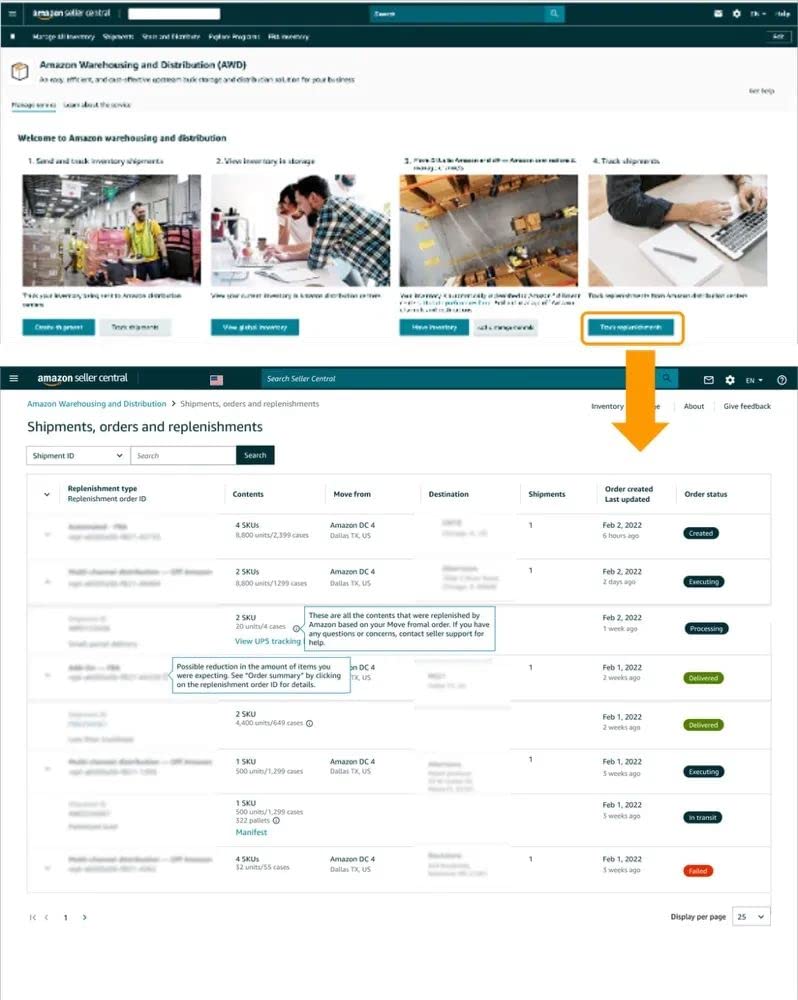This screenshot has width=798, height=1000.
Task: Open the Display per page dropdown
Action: [x=751, y=916]
